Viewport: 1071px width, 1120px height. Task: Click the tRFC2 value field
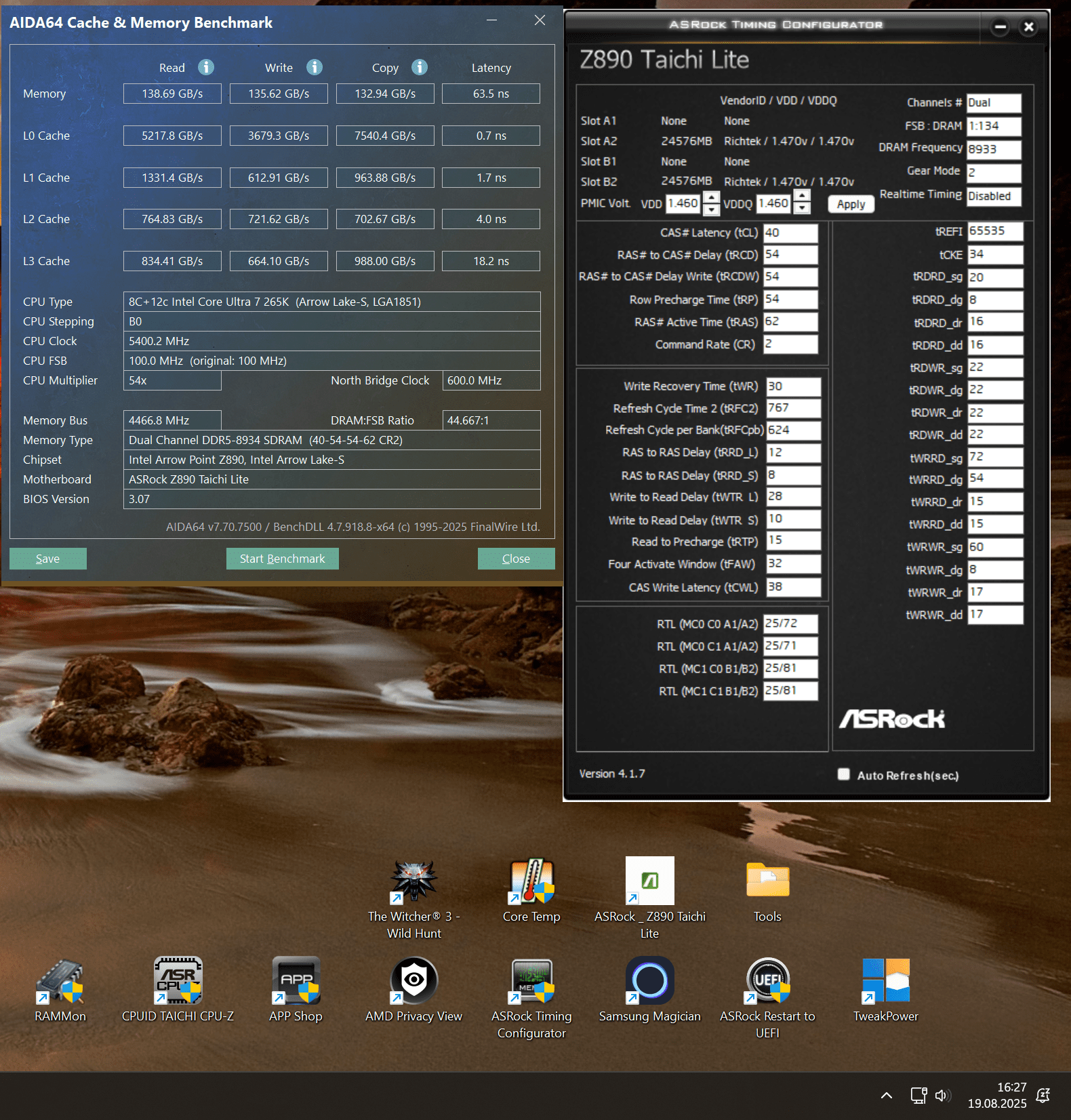point(793,408)
